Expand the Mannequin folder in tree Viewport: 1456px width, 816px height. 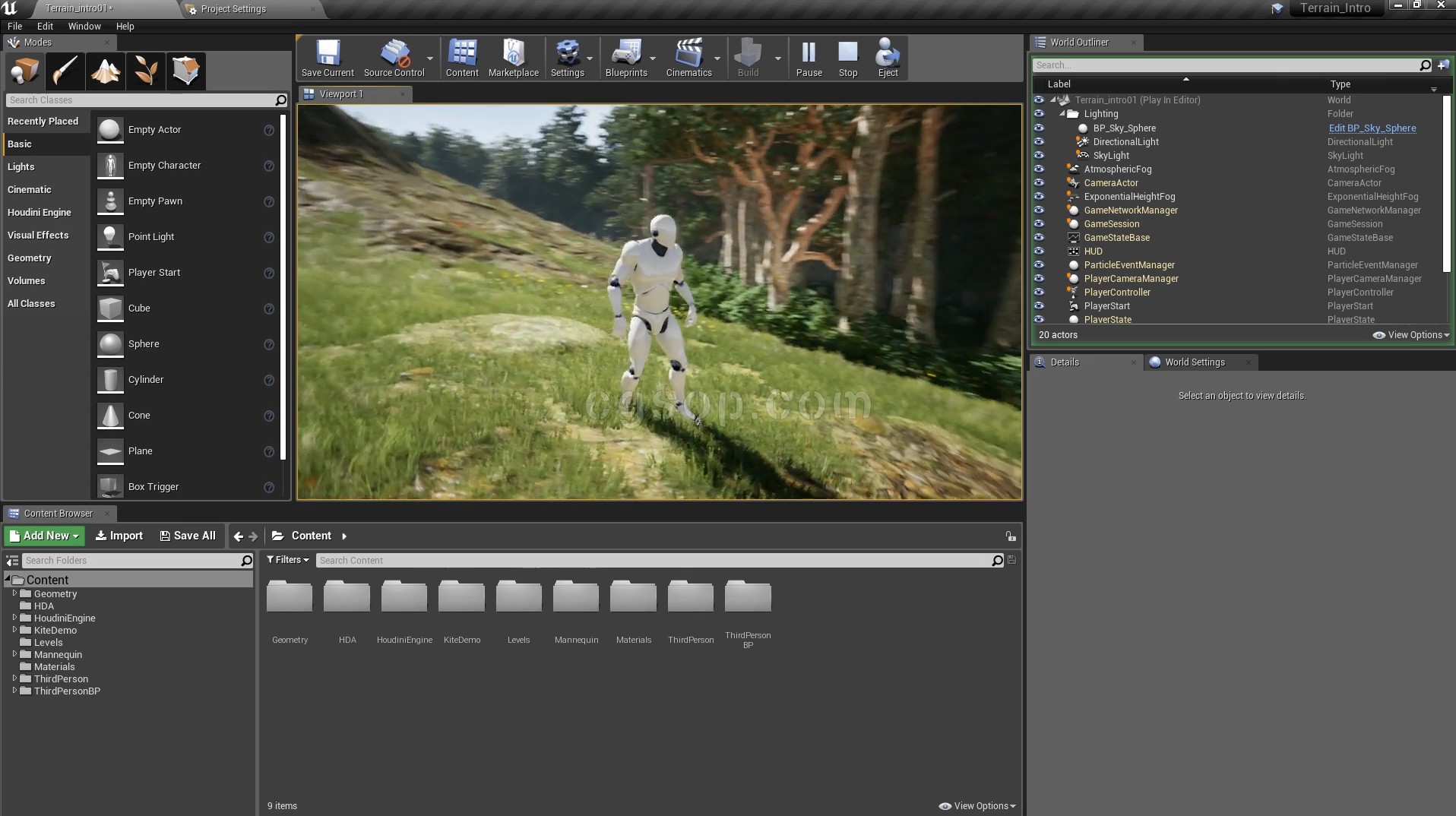pos(14,654)
